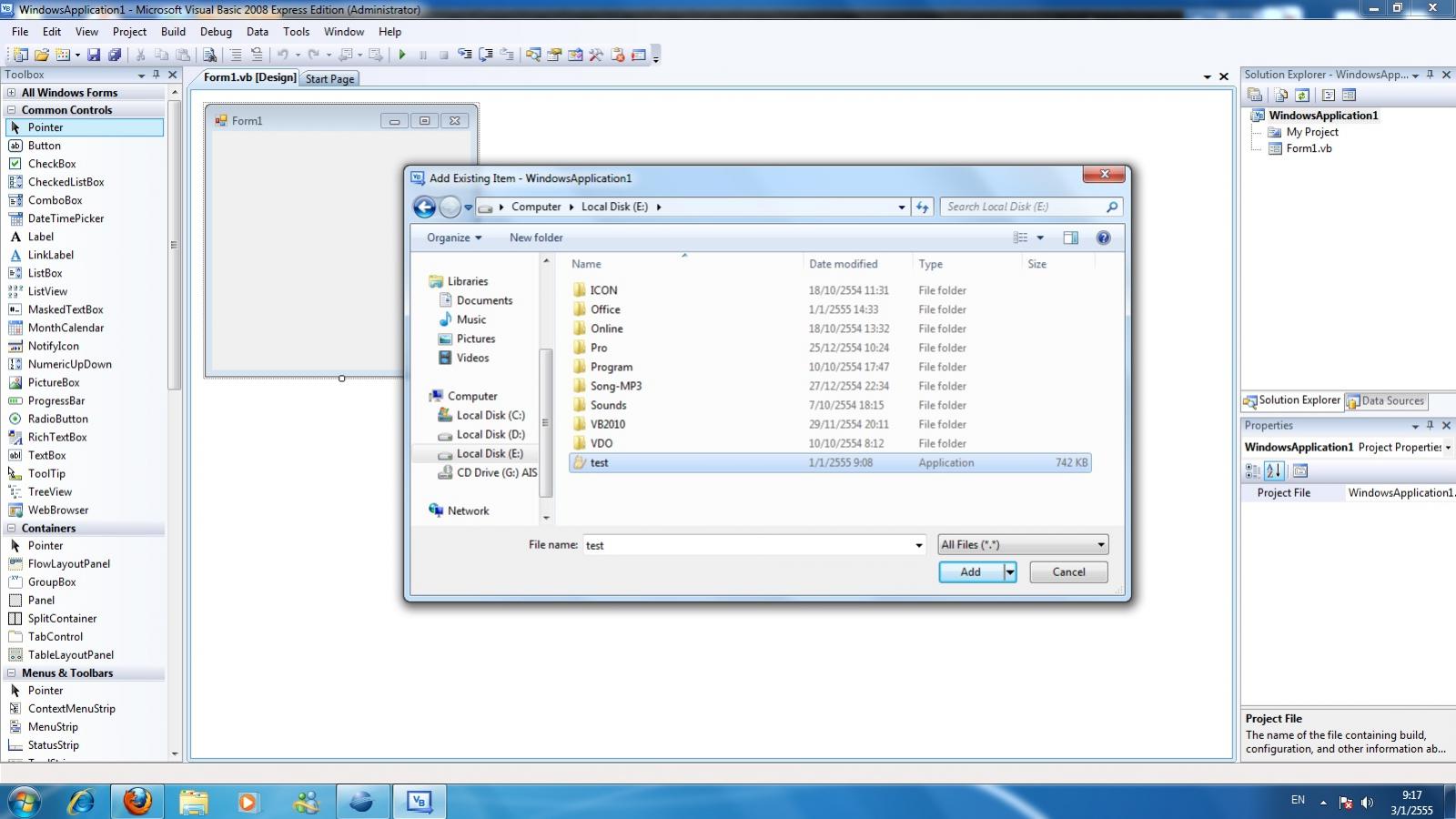Toggle Alphabetical sort in Properties panel

tap(1274, 470)
